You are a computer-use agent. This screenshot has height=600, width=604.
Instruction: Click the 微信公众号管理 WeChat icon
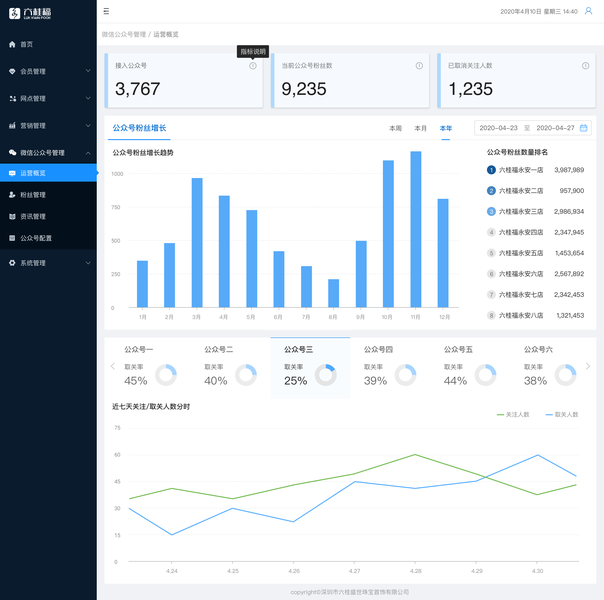[x=12, y=153]
